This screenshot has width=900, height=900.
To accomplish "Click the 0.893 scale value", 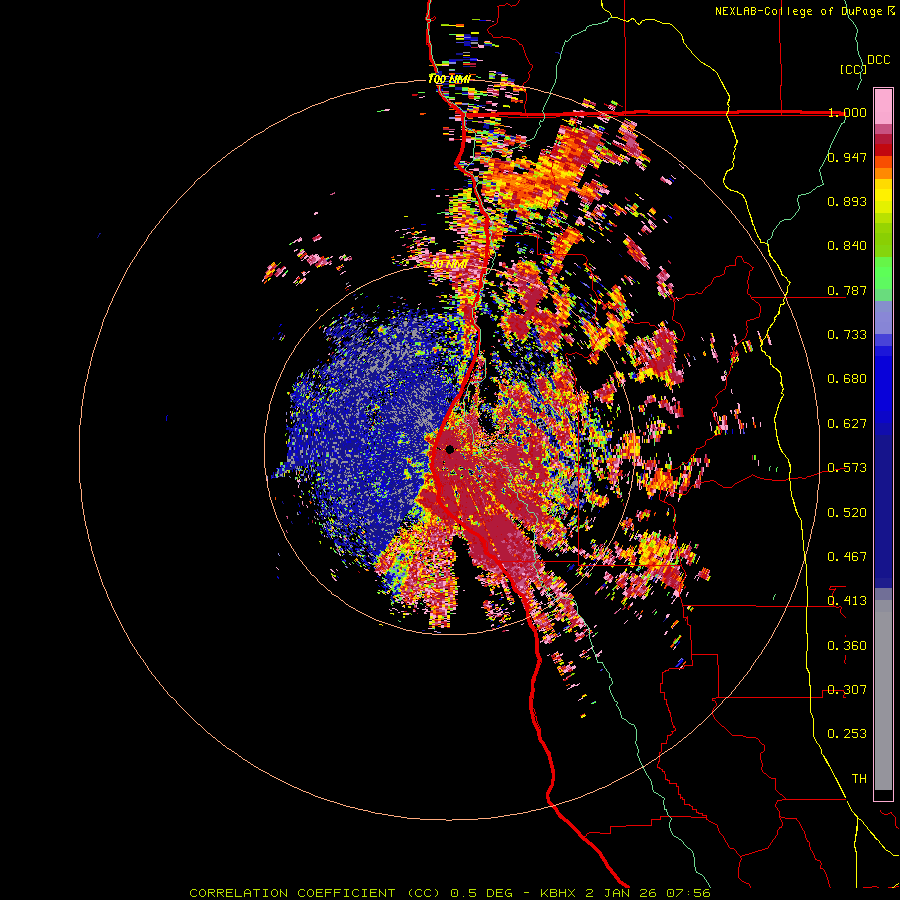I will [x=847, y=201].
